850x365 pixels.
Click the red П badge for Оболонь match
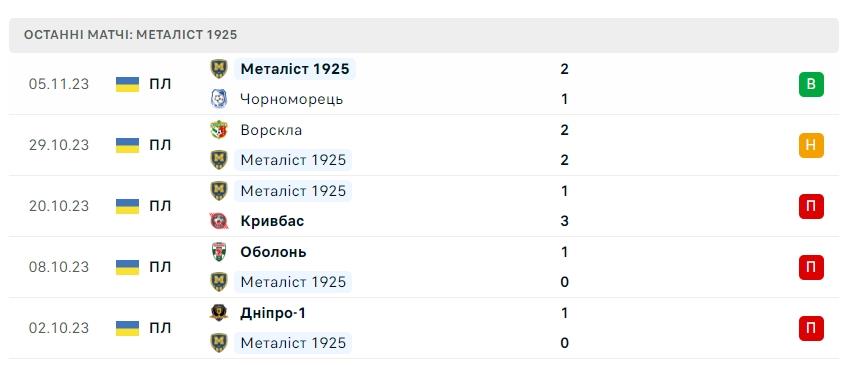[811, 267]
